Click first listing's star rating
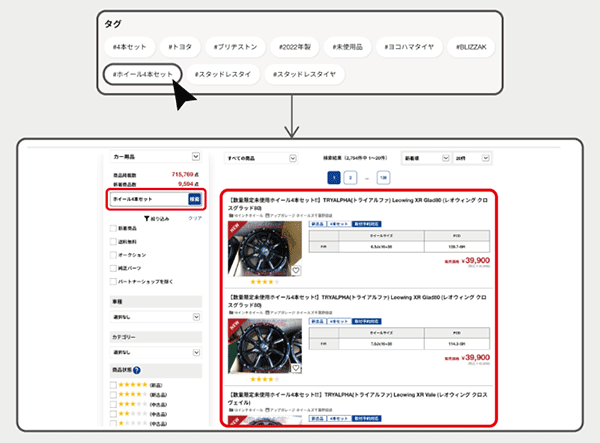Screen dimensions: 600x443 tap(265, 282)
